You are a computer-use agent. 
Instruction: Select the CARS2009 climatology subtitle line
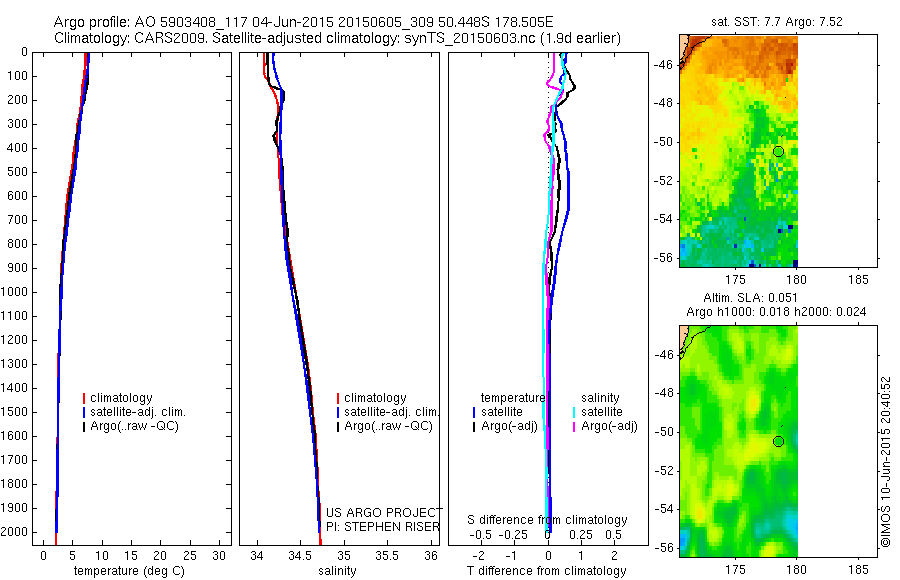[338, 38]
